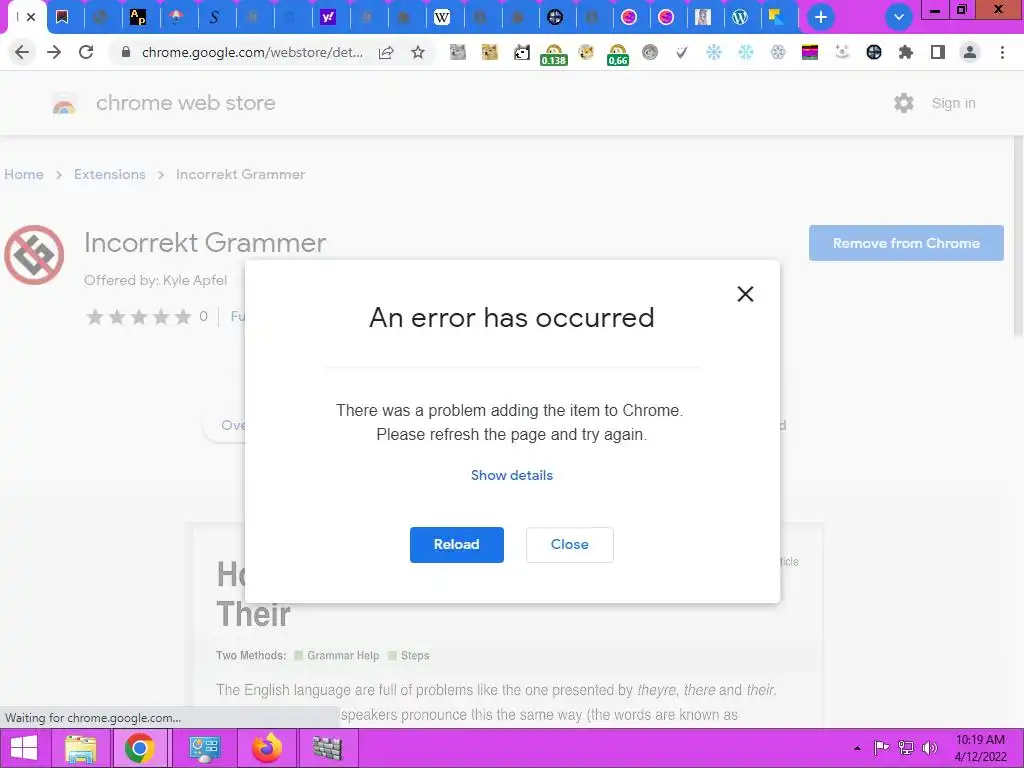Click the star rating row
The height and width of the screenshot is (768, 1024).
[x=138, y=317]
